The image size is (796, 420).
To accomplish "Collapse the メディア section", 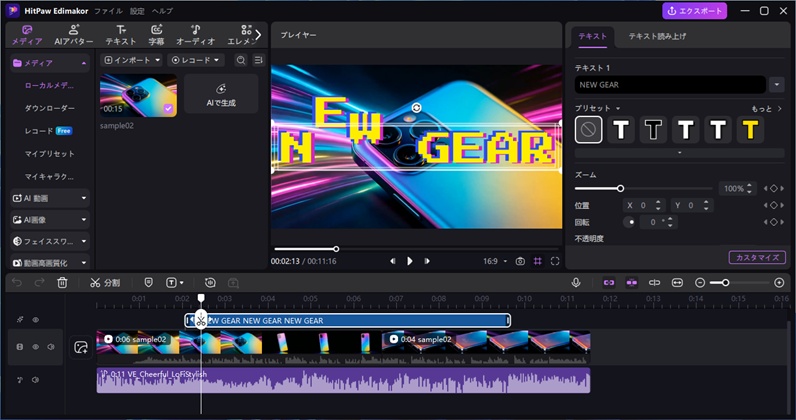I will point(84,63).
